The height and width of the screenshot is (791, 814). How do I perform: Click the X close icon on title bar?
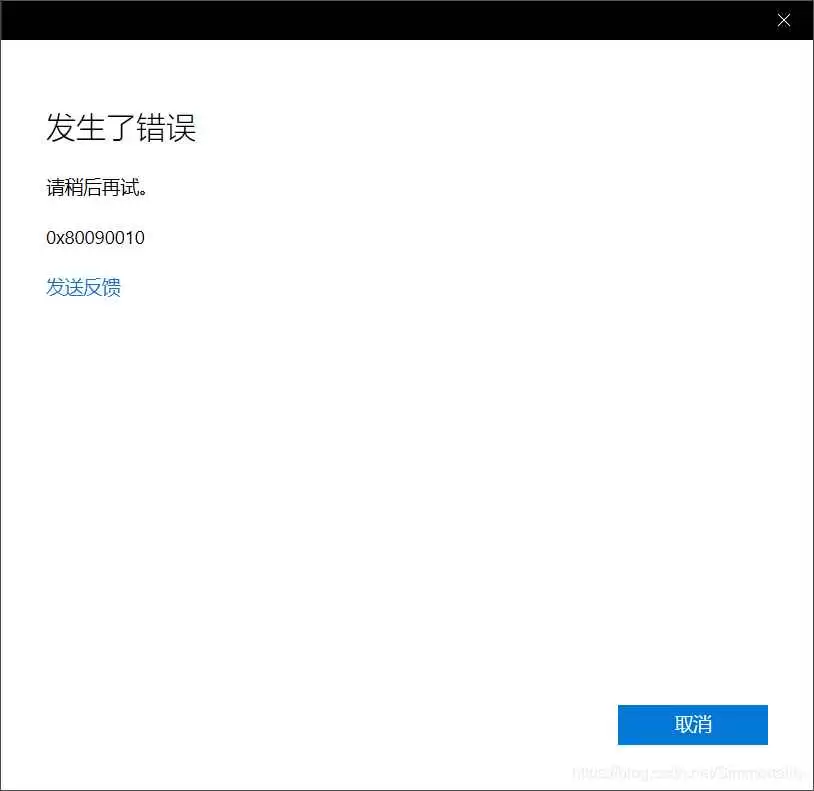tap(784, 20)
